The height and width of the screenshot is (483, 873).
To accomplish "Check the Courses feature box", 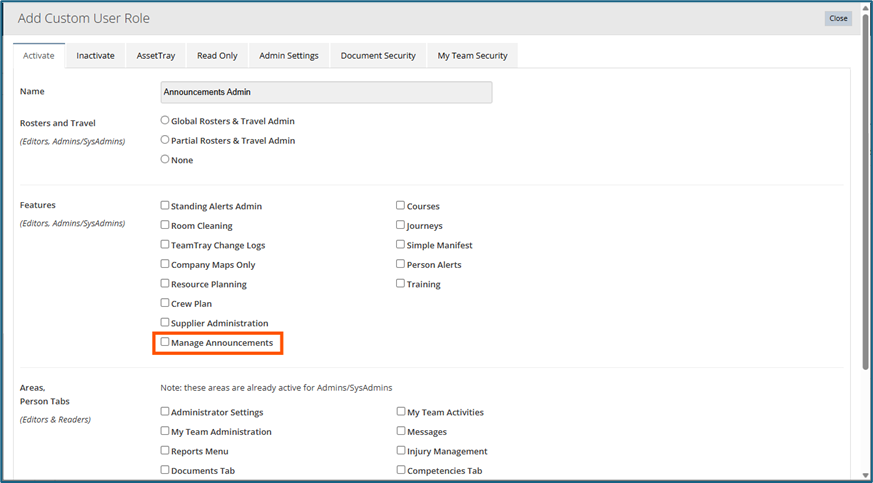I will click(401, 206).
